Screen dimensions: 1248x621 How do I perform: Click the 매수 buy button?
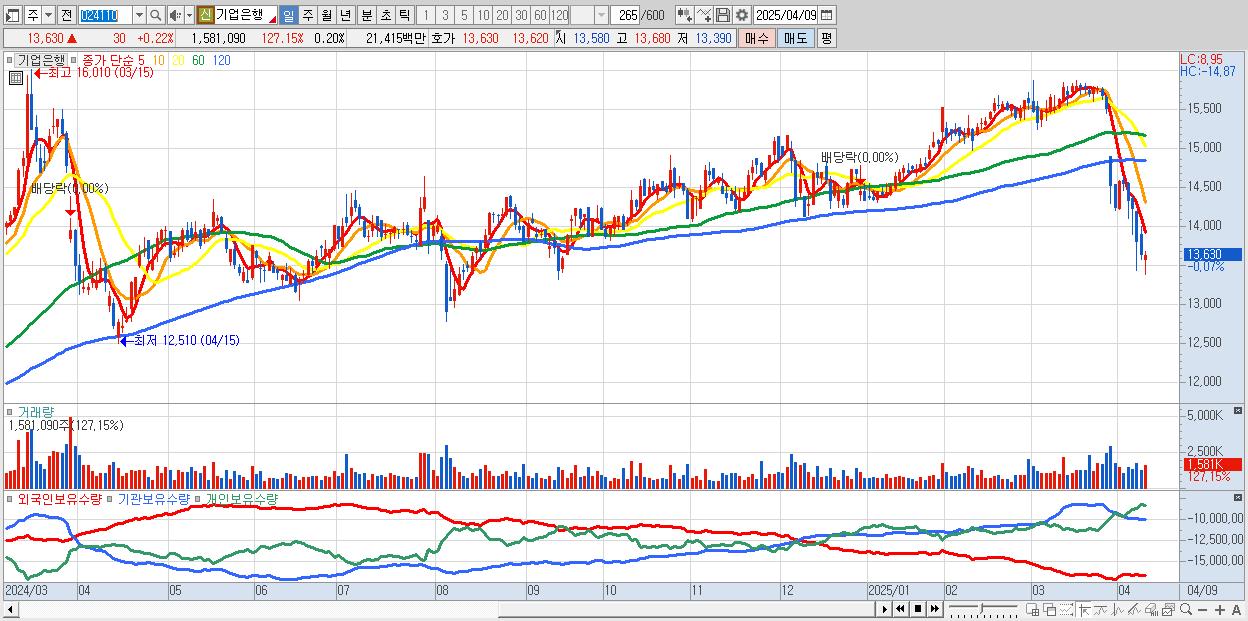click(757, 38)
